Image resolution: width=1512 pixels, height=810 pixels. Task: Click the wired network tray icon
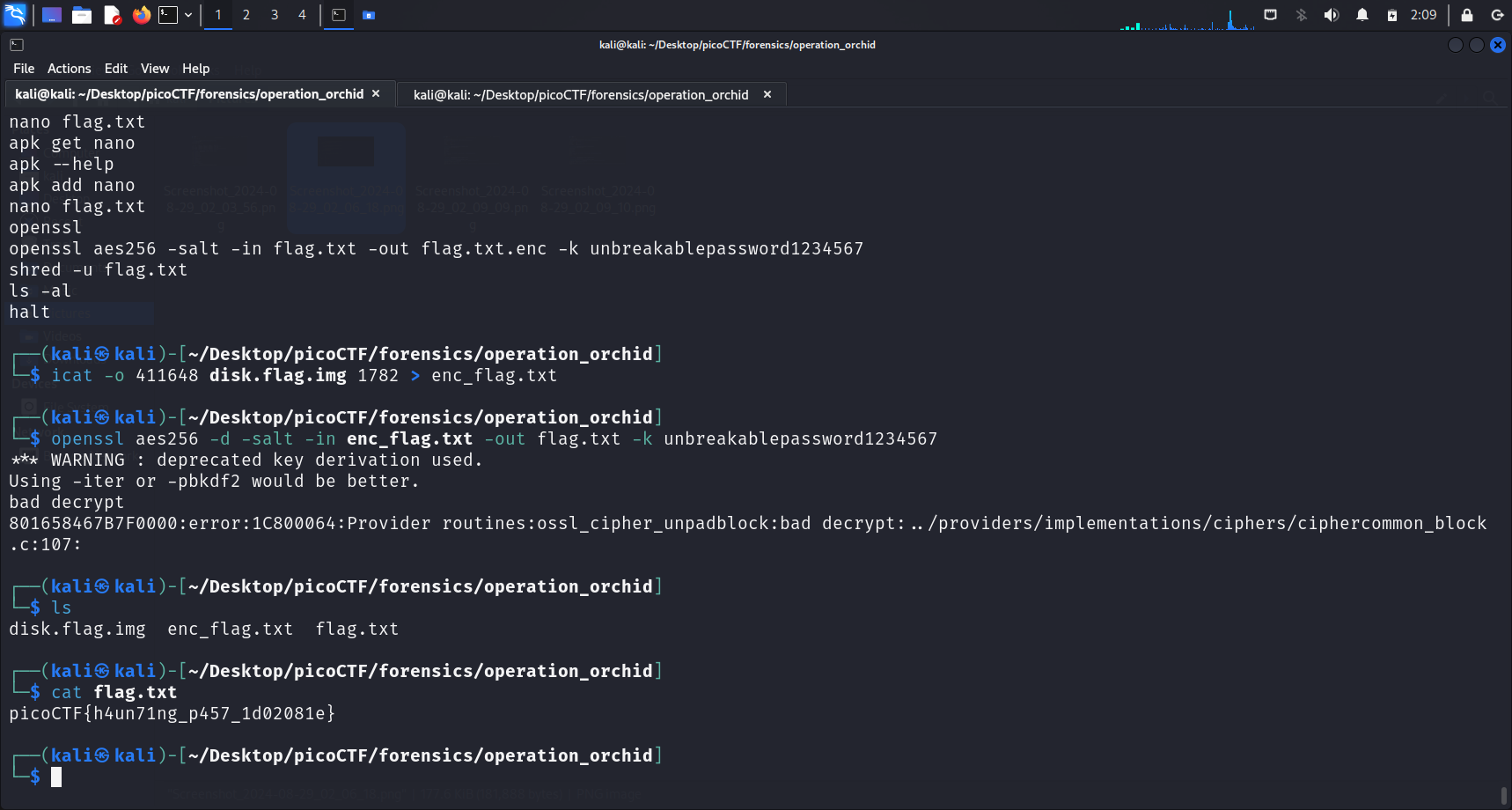click(1270, 15)
